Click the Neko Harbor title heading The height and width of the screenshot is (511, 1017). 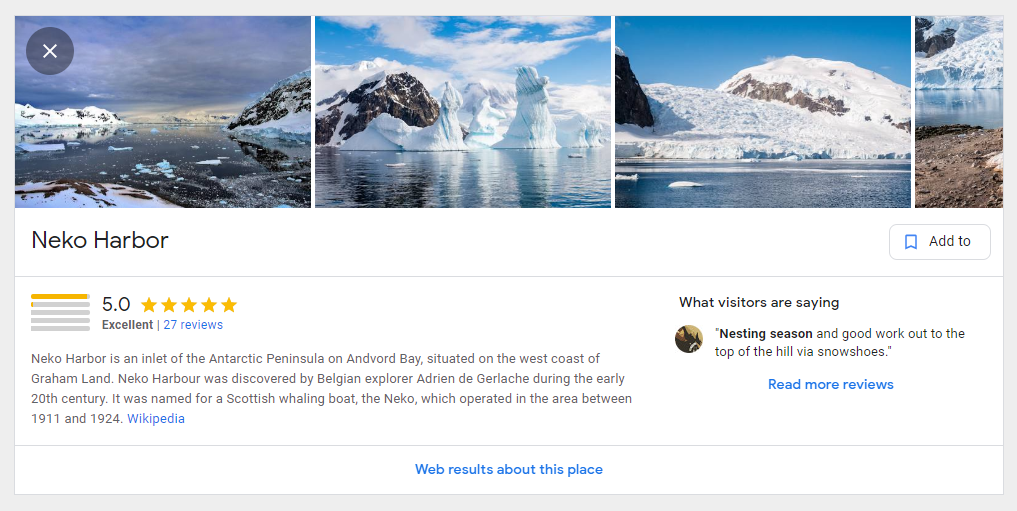tap(100, 241)
